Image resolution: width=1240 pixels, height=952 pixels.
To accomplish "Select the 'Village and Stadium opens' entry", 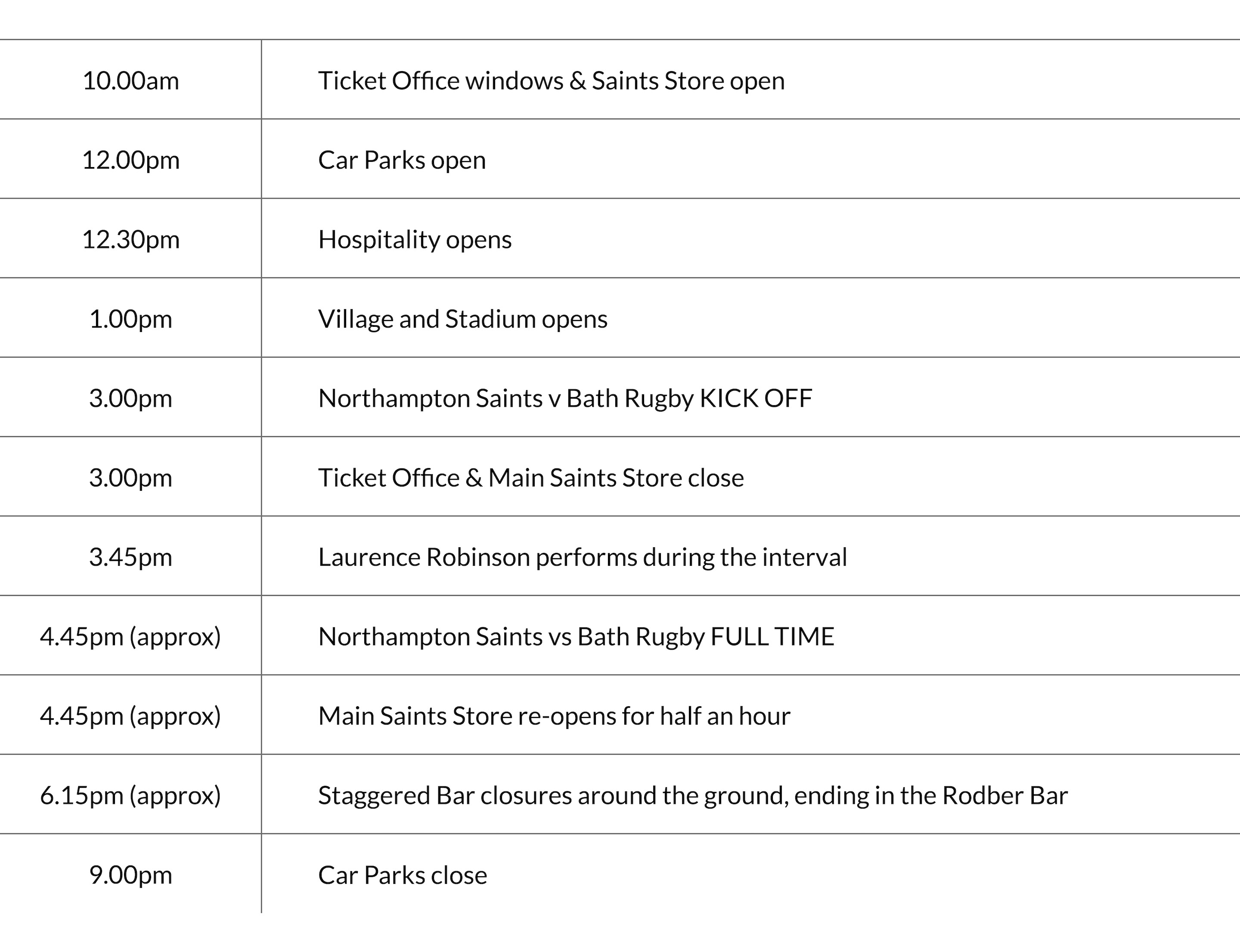I will click(x=462, y=319).
